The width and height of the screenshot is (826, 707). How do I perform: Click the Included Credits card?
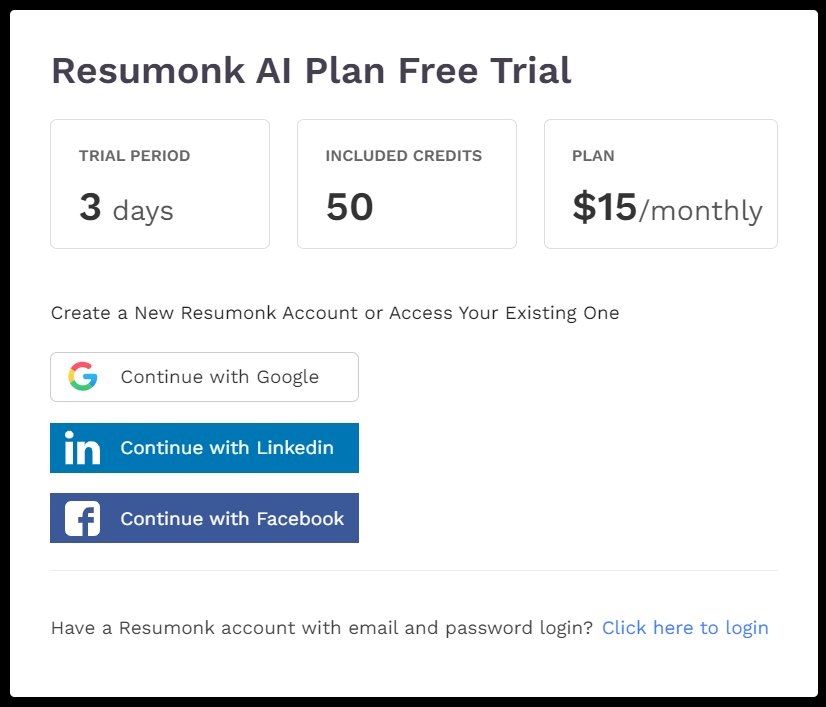coord(407,184)
